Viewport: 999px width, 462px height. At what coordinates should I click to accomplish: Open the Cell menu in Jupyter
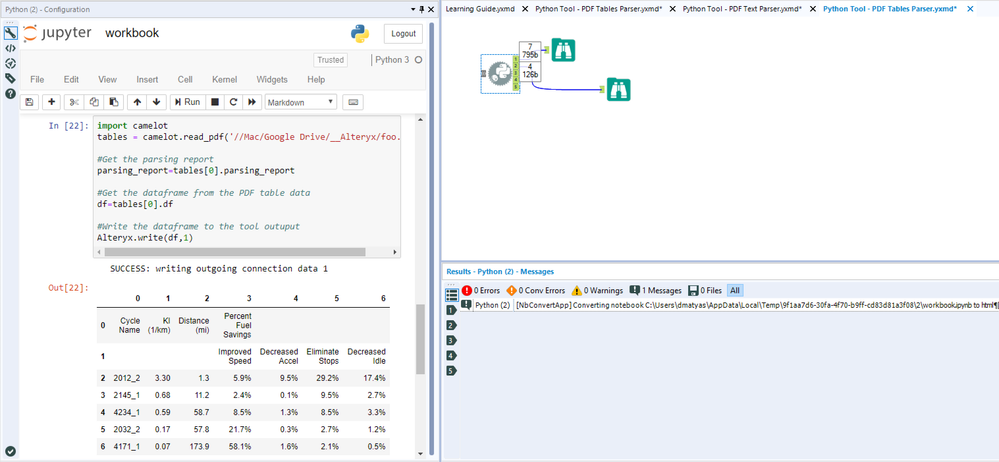[x=185, y=80]
